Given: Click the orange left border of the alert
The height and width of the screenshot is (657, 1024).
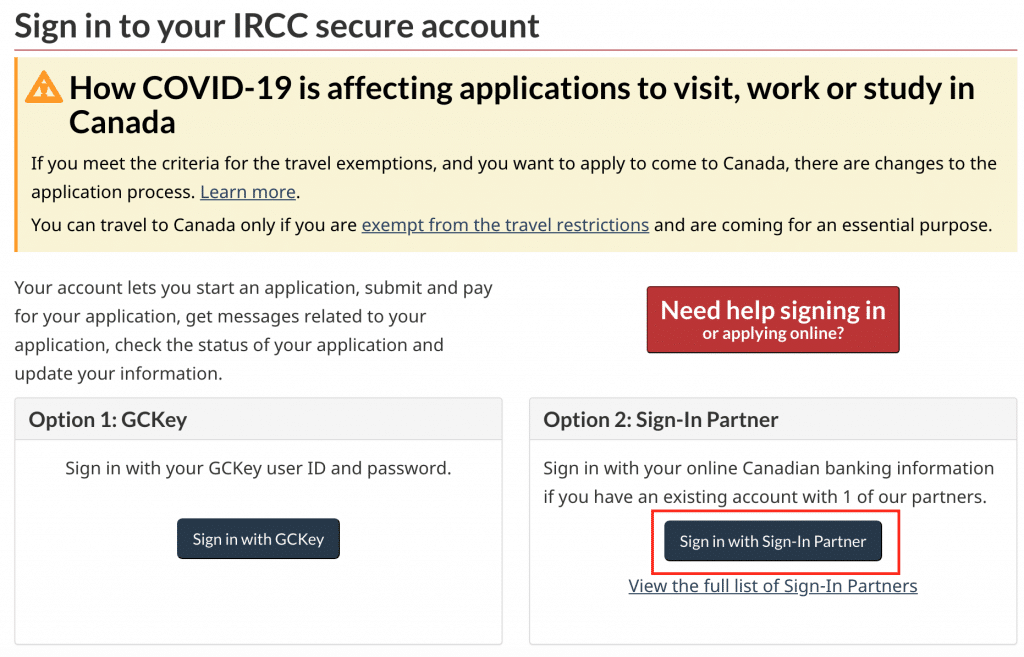Looking at the screenshot, I should pos(16,155).
